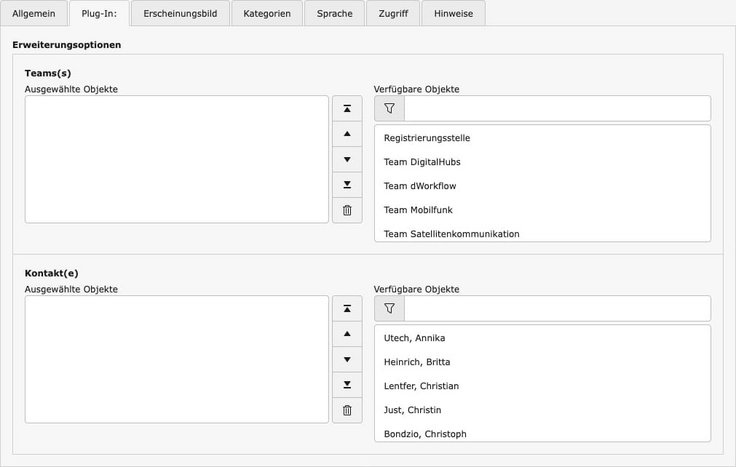
Task: Move selected contact to bottom
Action: (347, 385)
